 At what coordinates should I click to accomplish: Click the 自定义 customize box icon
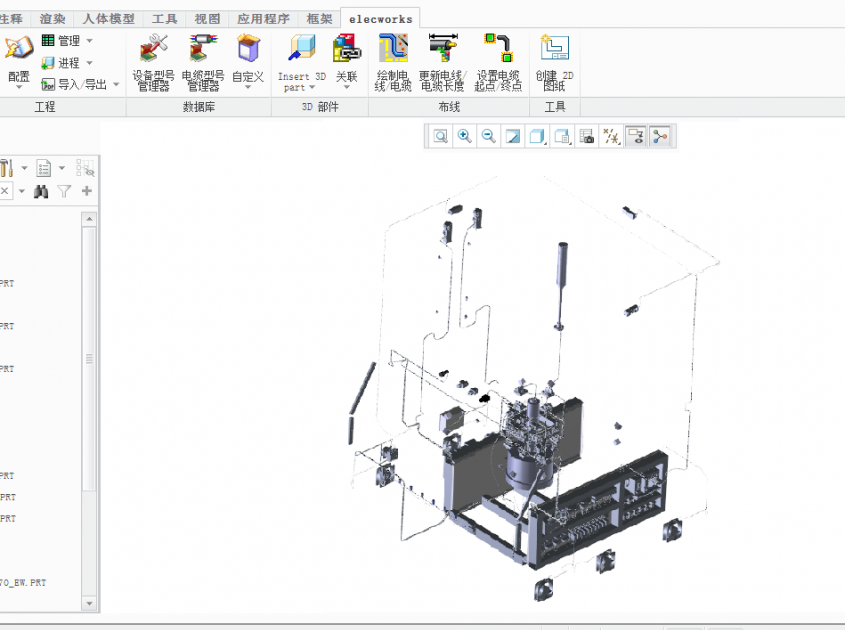248,47
